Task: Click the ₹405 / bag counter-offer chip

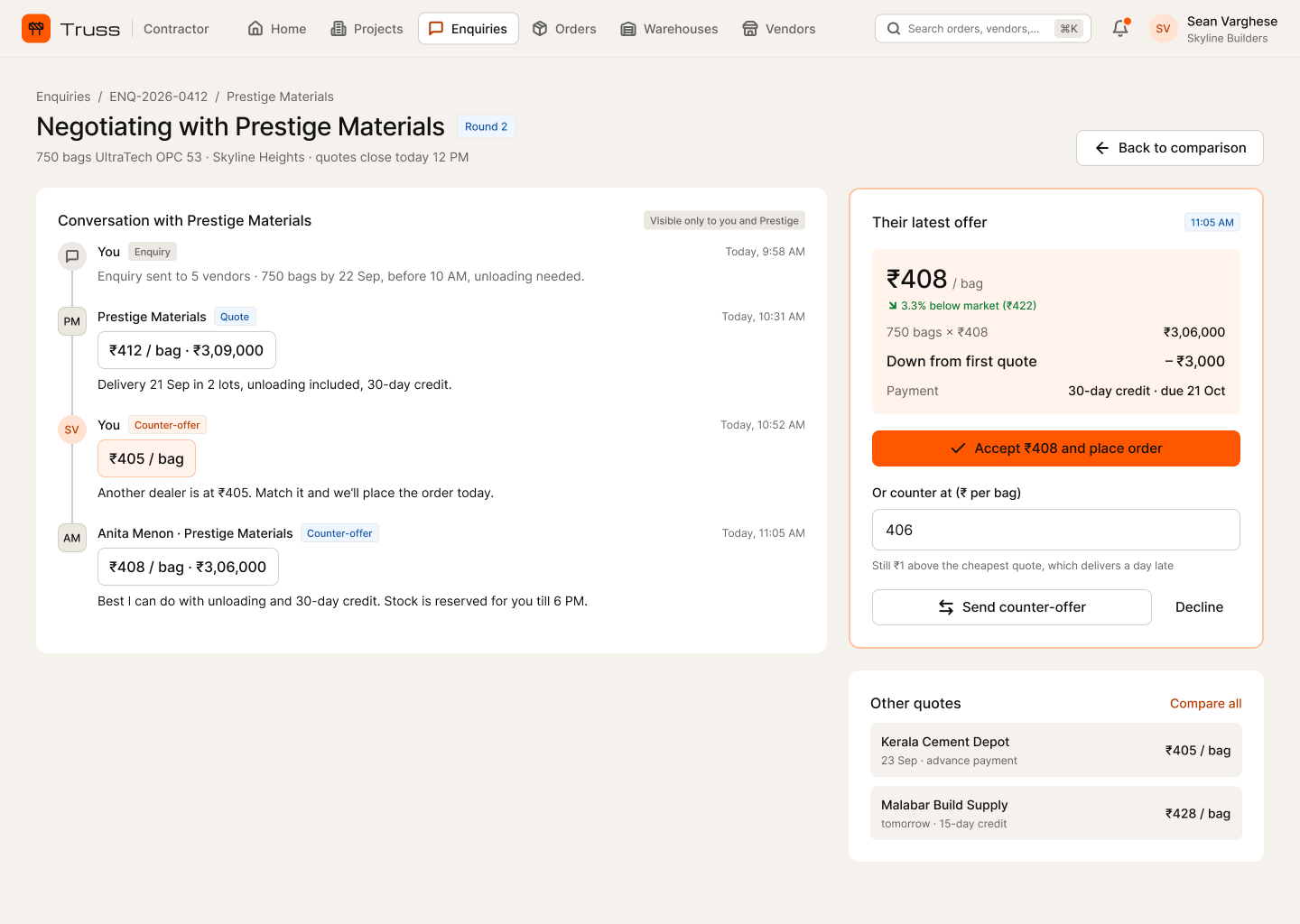Action: (x=146, y=458)
